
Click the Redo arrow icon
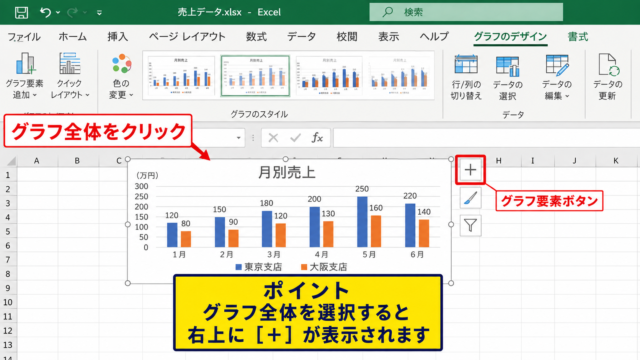72,12
